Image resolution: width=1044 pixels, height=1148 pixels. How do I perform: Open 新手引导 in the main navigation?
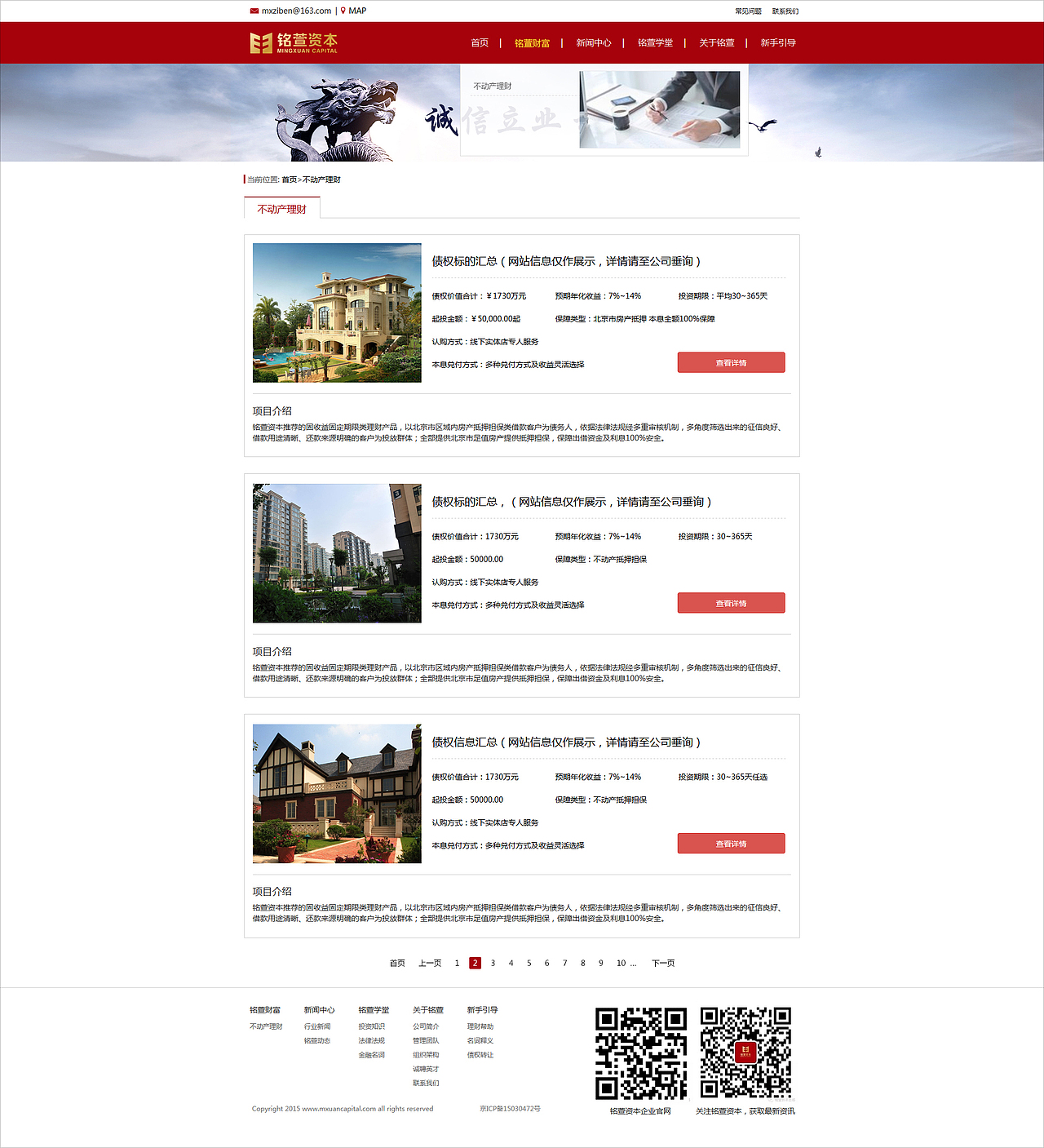click(778, 43)
